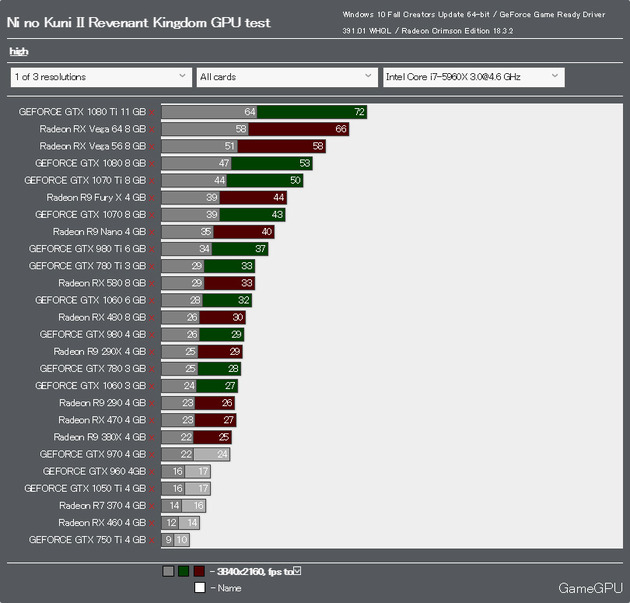The image size is (630, 603).
Task: Open the '1 of 3 resolutions' dropdown
Action: [101, 77]
